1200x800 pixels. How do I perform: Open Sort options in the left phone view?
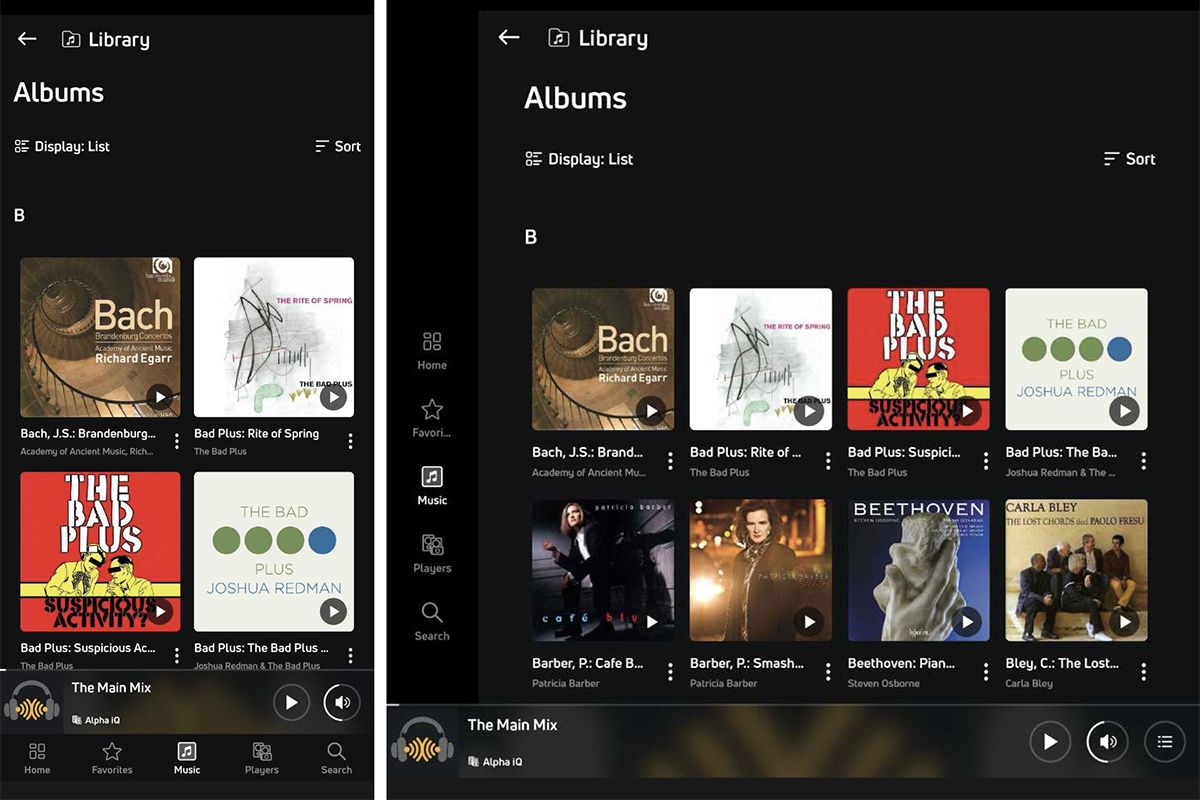click(337, 146)
